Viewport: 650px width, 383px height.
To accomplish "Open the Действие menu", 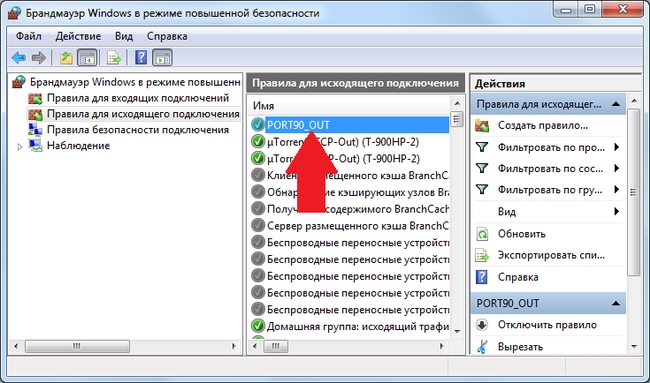I will coord(78,36).
